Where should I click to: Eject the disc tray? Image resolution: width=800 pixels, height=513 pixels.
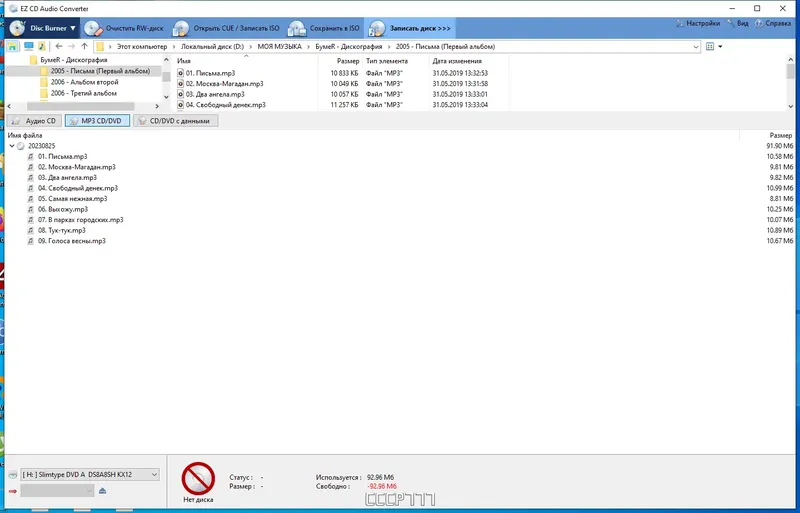tap(103, 491)
